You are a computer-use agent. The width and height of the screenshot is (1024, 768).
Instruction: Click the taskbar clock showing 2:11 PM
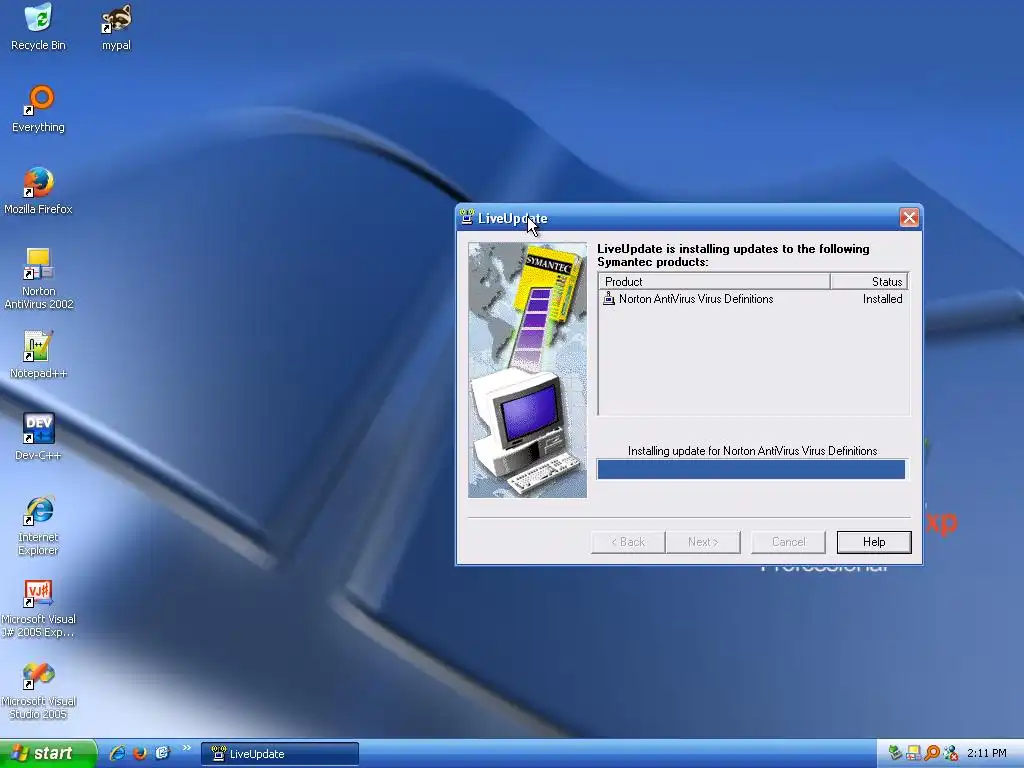pos(987,753)
